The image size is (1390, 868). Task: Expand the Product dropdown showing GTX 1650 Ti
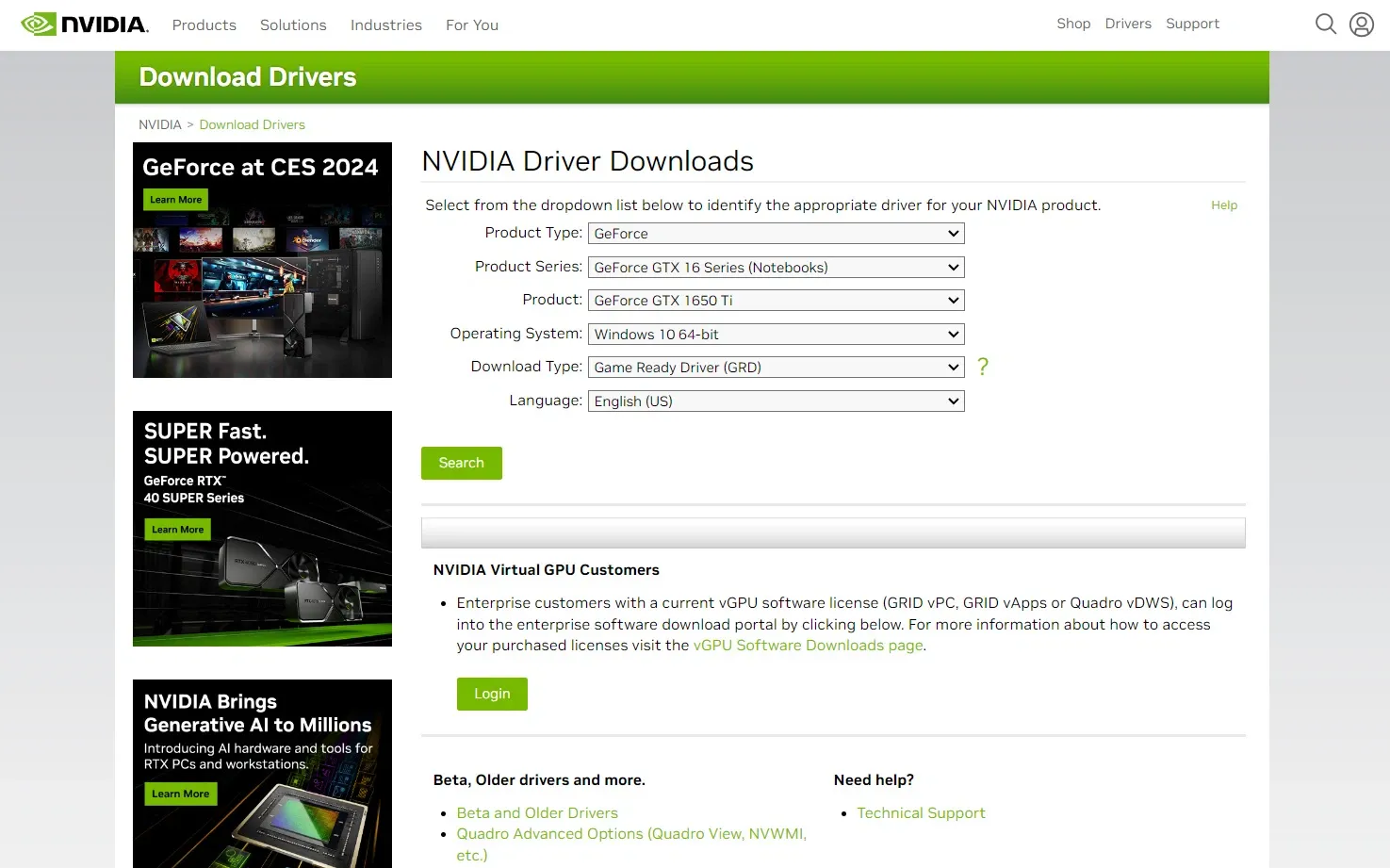point(776,301)
